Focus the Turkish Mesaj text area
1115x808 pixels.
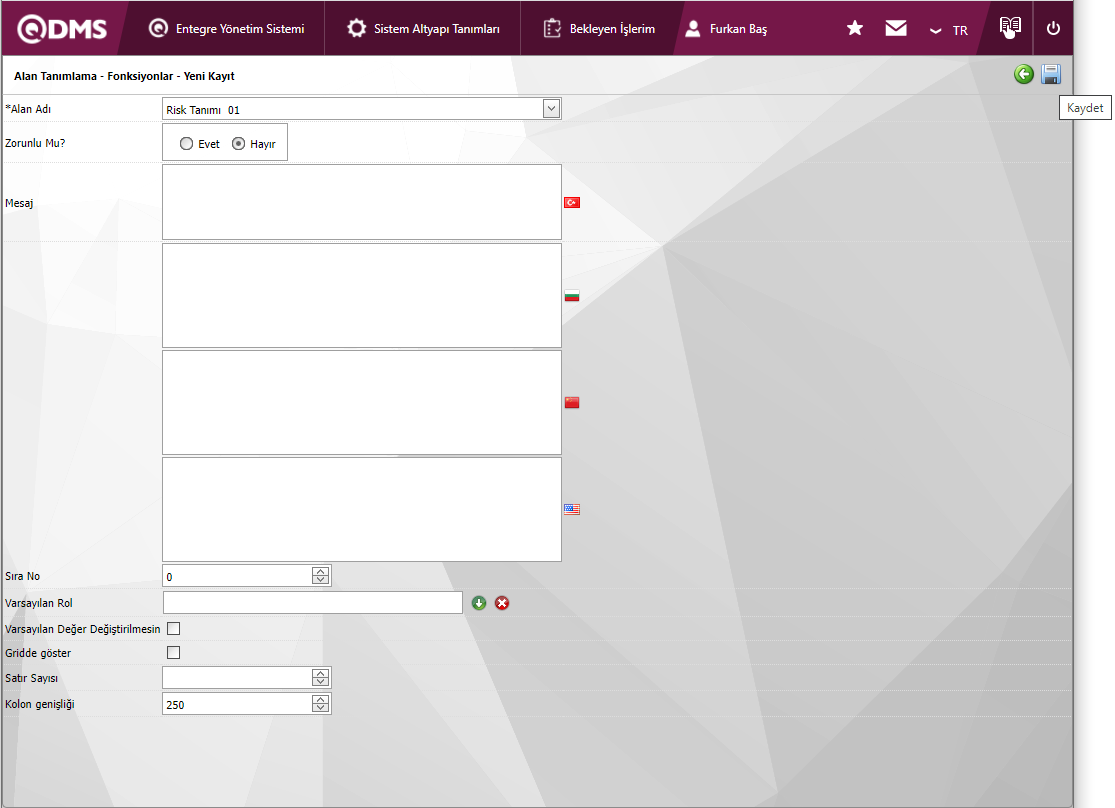362,202
